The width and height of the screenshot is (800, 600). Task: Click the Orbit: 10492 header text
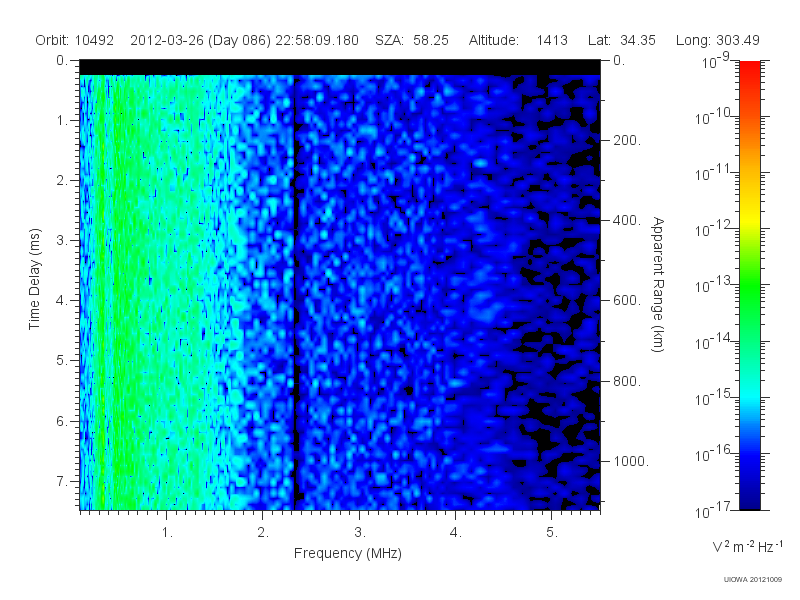(x=74, y=40)
